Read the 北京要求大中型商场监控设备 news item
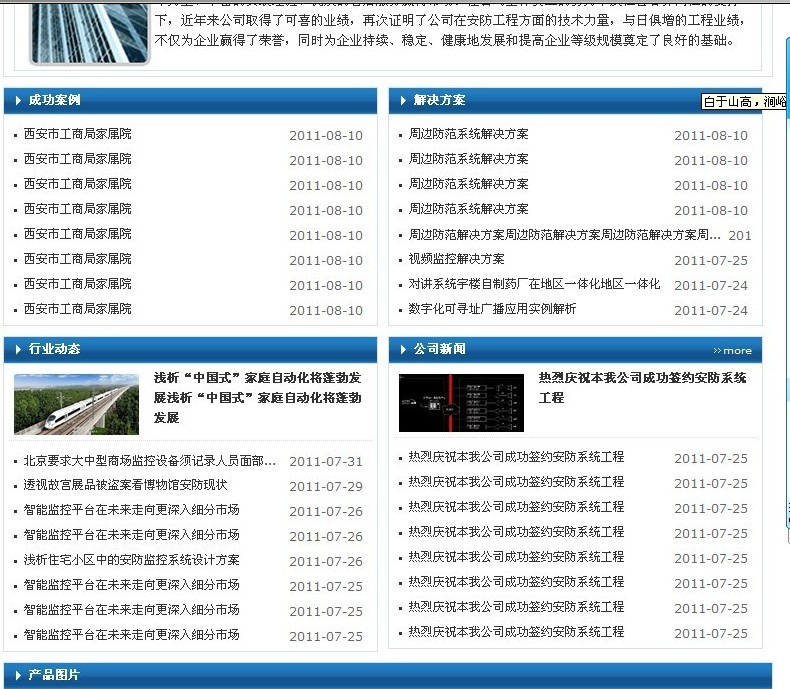Viewport: 790px width, 689px height. tap(150, 461)
